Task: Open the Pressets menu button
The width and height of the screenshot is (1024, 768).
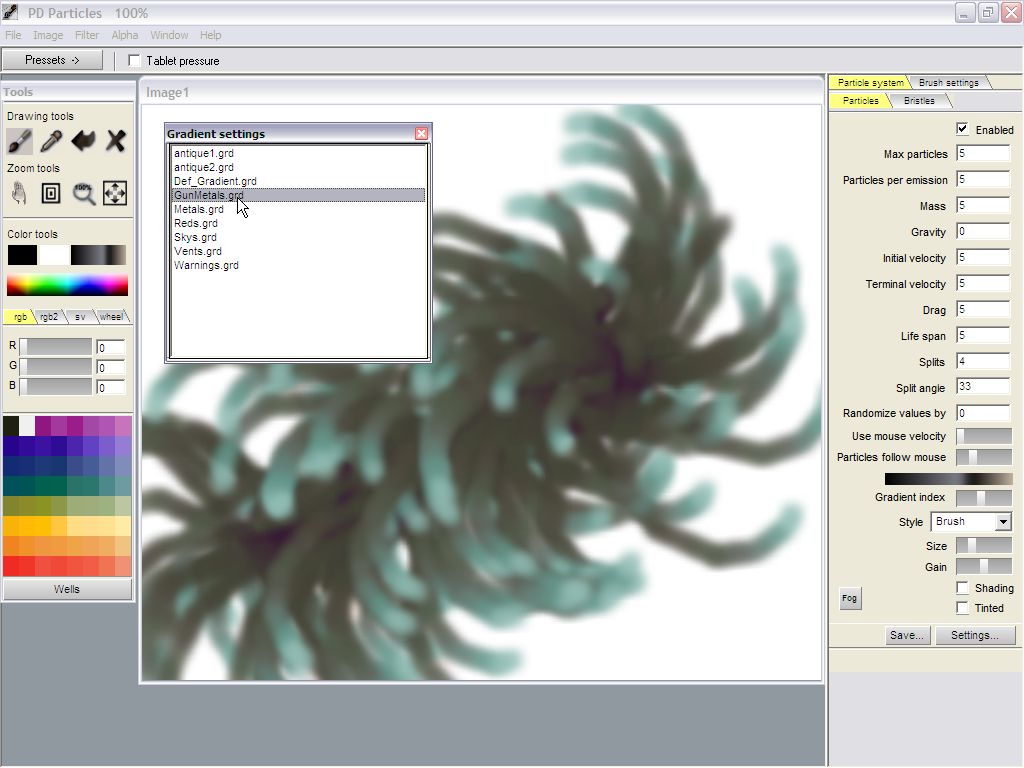Action: (x=52, y=60)
